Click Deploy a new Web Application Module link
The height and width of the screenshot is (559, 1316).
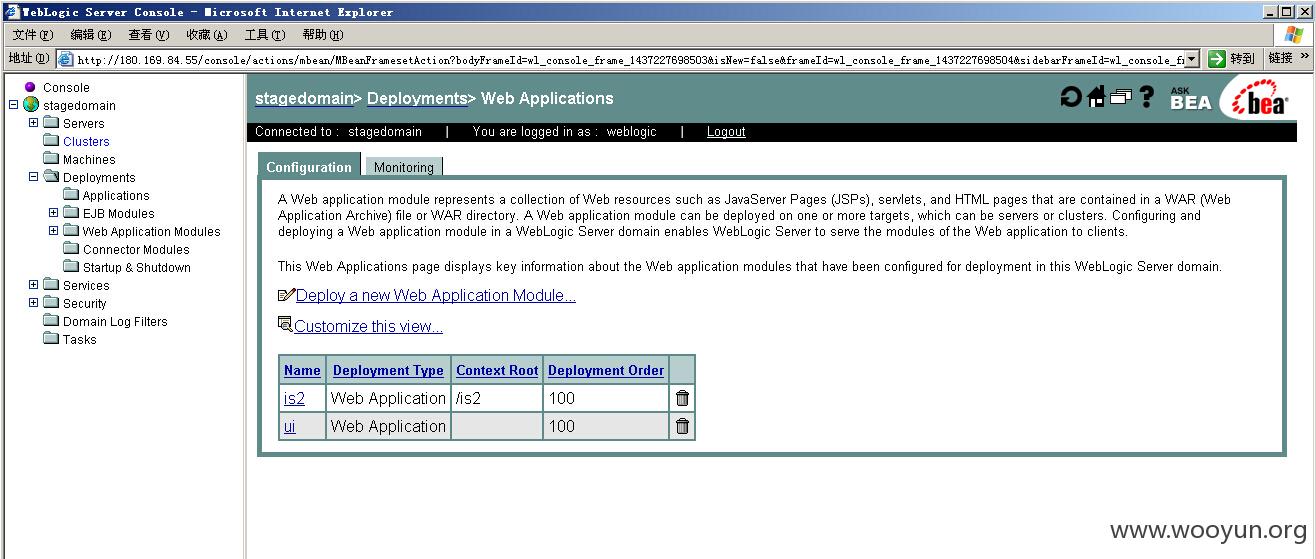[x=436, y=296]
